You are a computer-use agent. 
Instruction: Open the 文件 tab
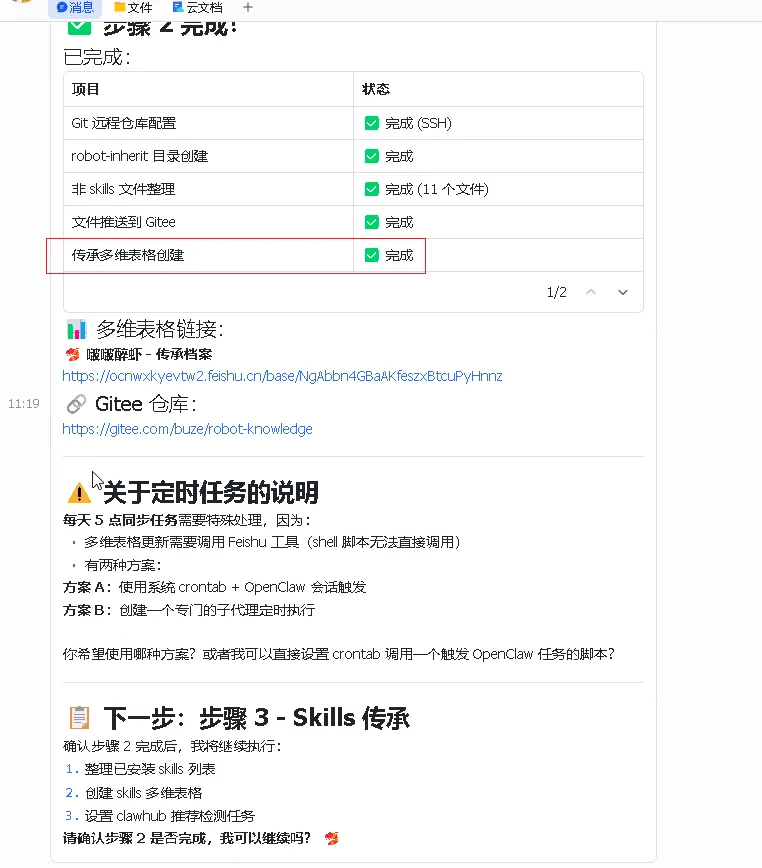click(133, 8)
